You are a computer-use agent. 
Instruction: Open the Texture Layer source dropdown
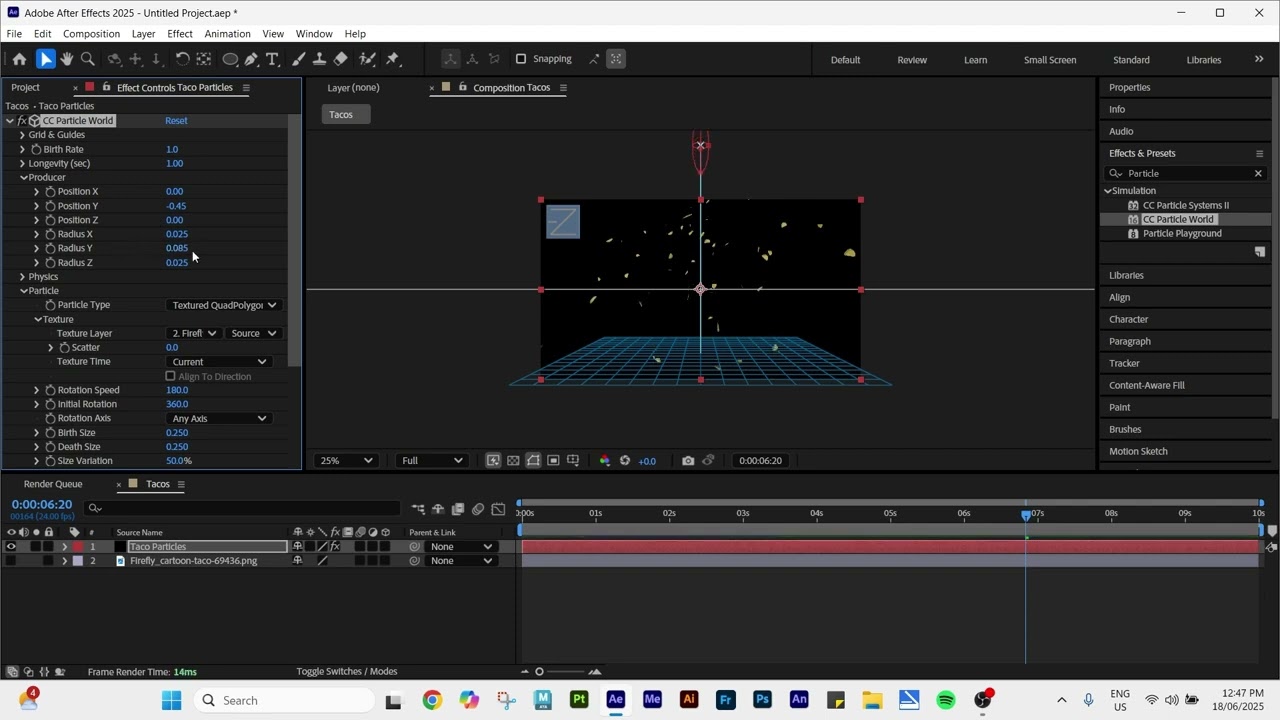pos(253,333)
